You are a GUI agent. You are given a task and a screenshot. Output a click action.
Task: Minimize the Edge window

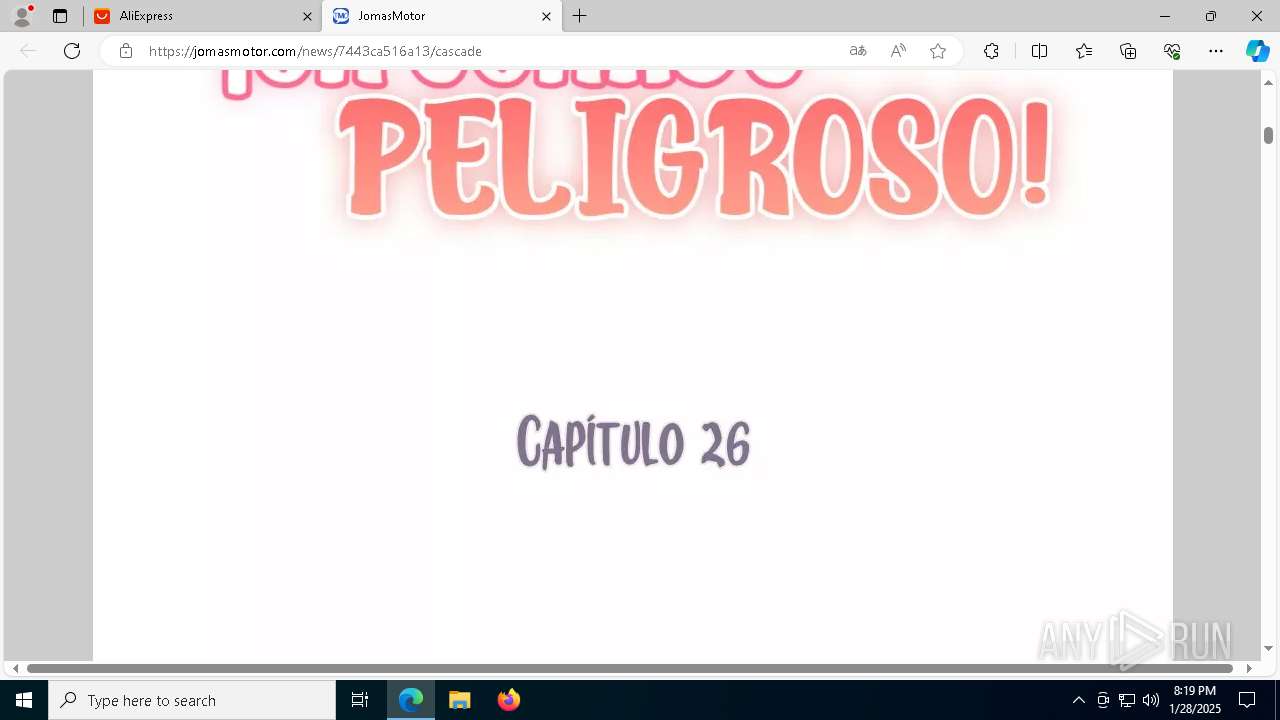coord(1165,16)
